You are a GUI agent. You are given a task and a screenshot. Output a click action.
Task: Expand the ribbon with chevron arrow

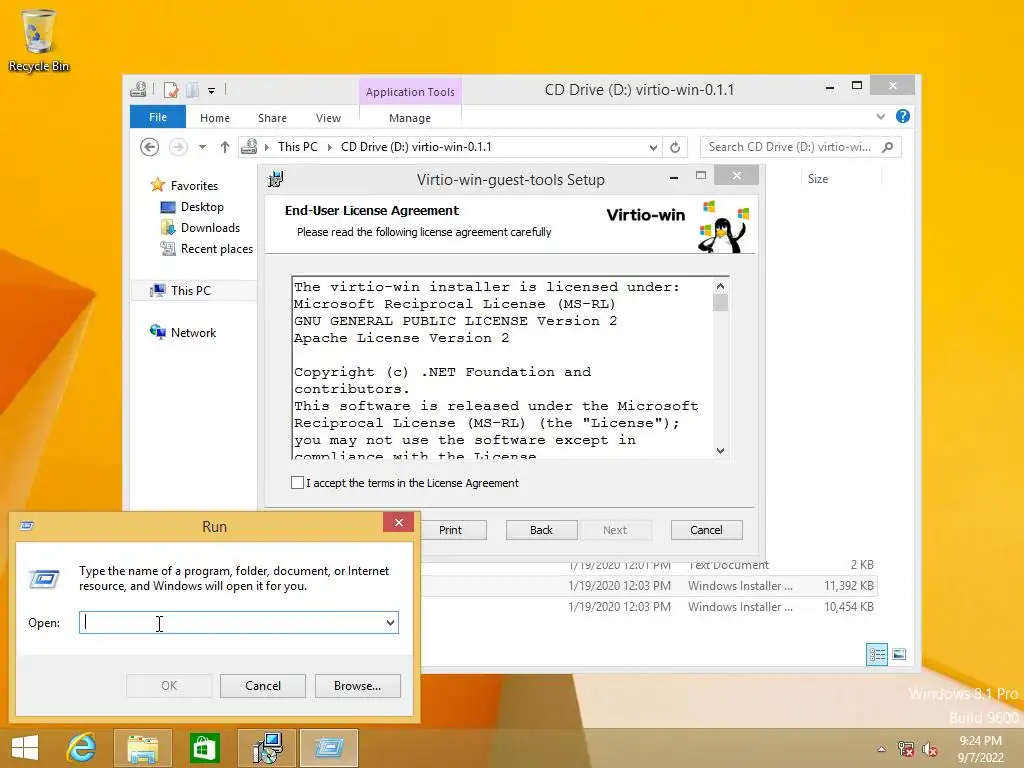(x=881, y=116)
